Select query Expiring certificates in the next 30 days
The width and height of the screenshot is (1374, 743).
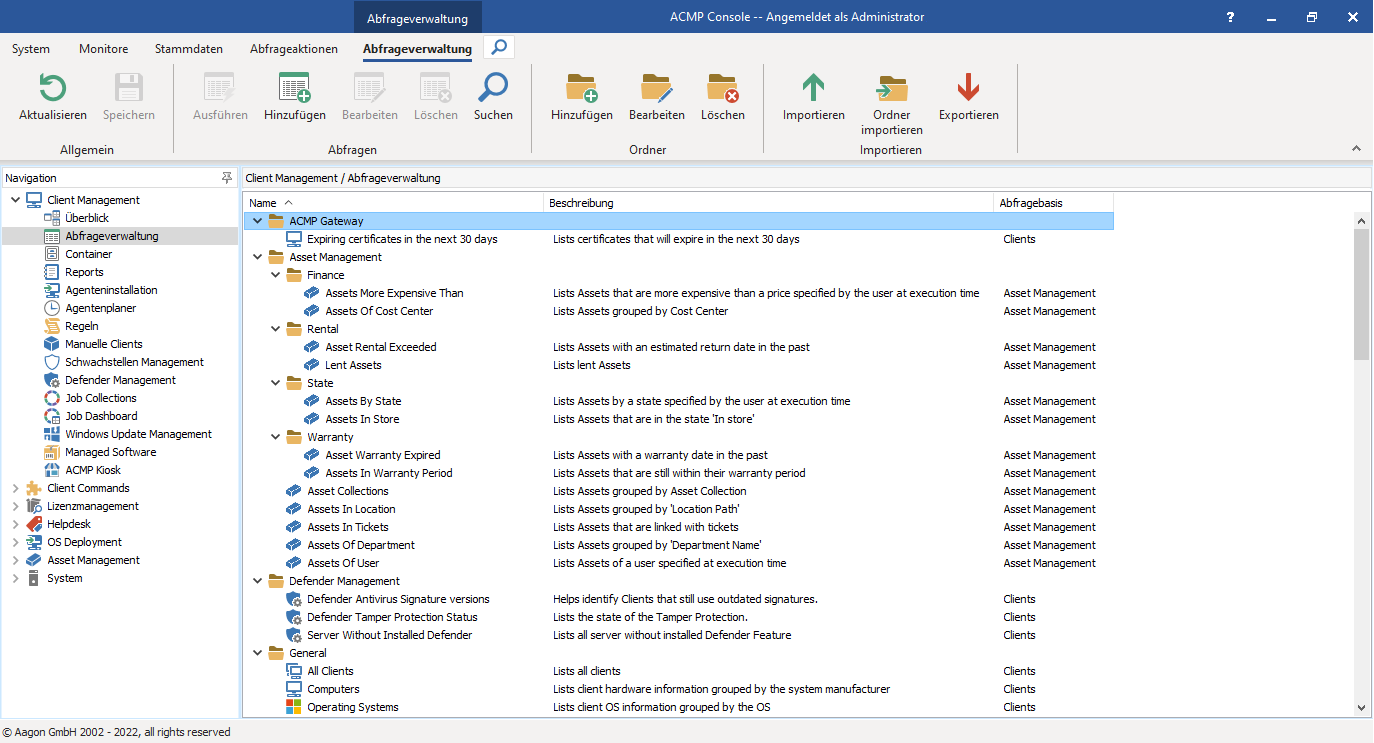pyautogui.click(x=402, y=239)
